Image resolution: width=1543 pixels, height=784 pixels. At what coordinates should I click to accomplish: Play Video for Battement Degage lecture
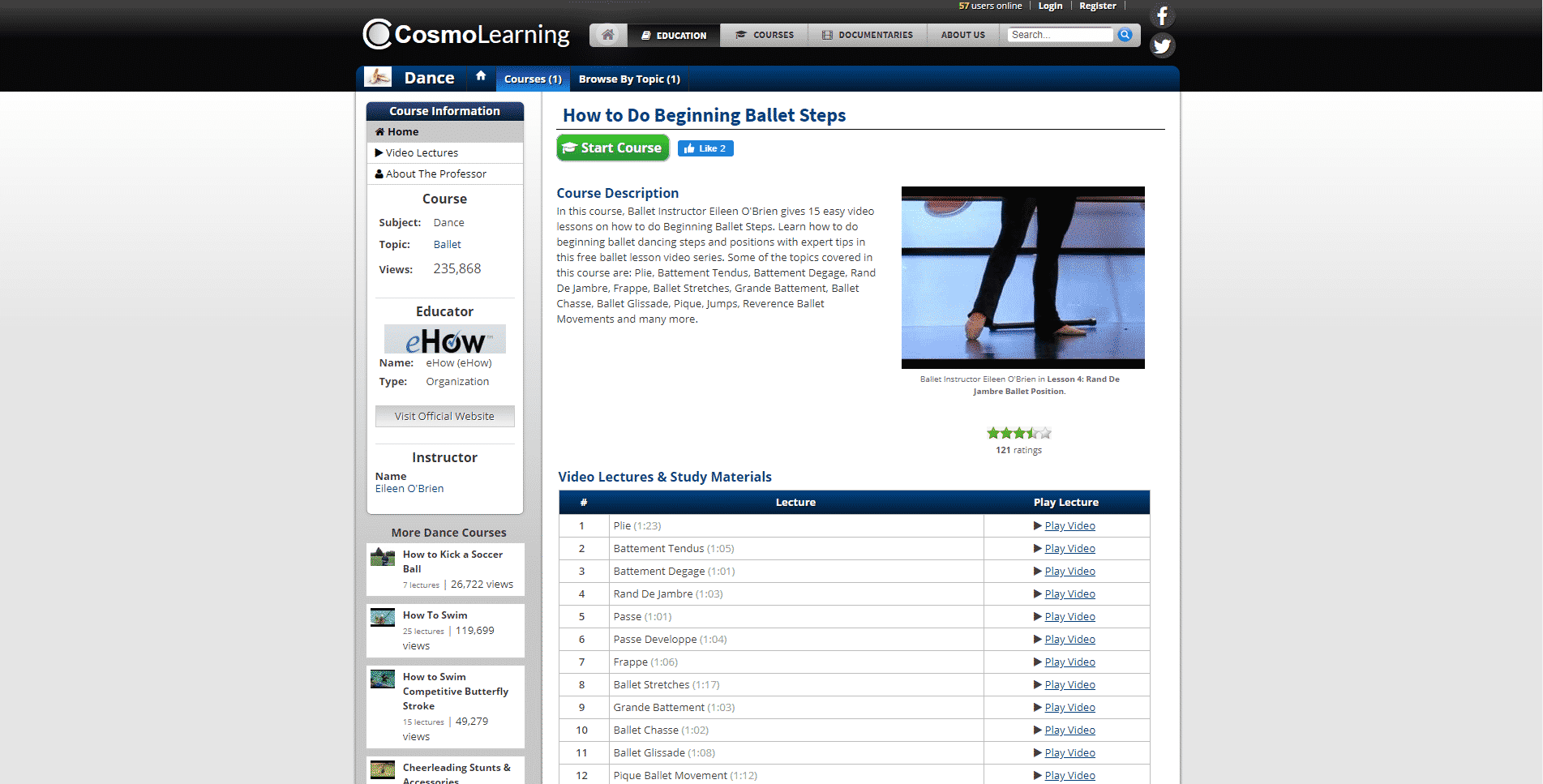click(x=1069, y=571)
